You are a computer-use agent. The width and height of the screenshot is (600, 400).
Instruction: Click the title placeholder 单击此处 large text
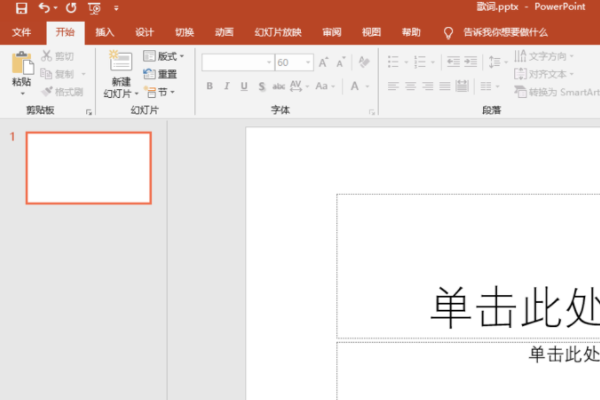(x=515, y=308)
